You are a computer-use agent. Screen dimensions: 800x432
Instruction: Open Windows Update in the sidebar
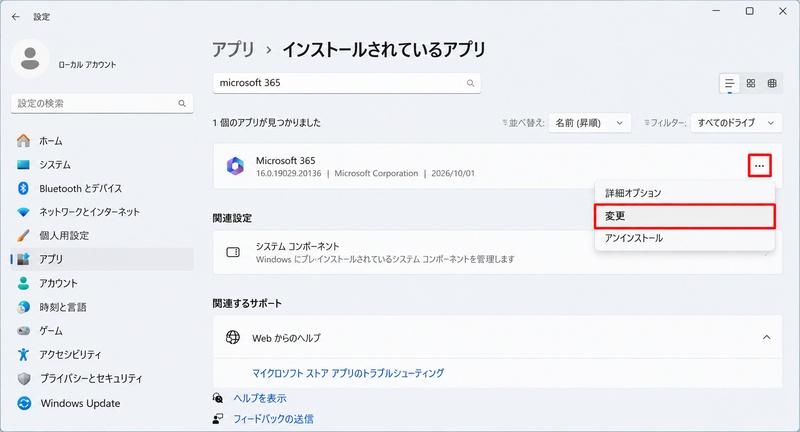(x=102, y=403)
